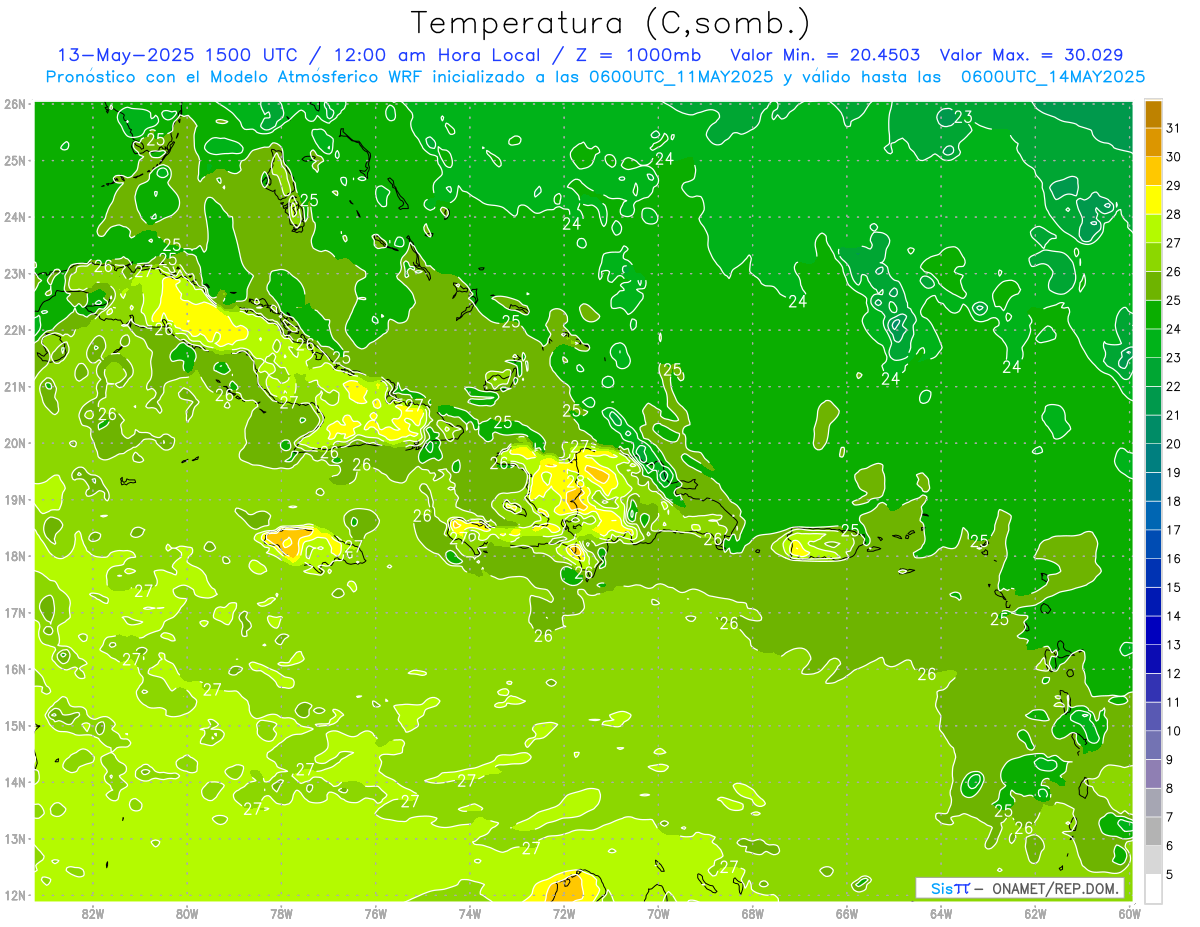Click the color bar label 17
This screenshot has width=1200, height=927.
coord(1173,530)
